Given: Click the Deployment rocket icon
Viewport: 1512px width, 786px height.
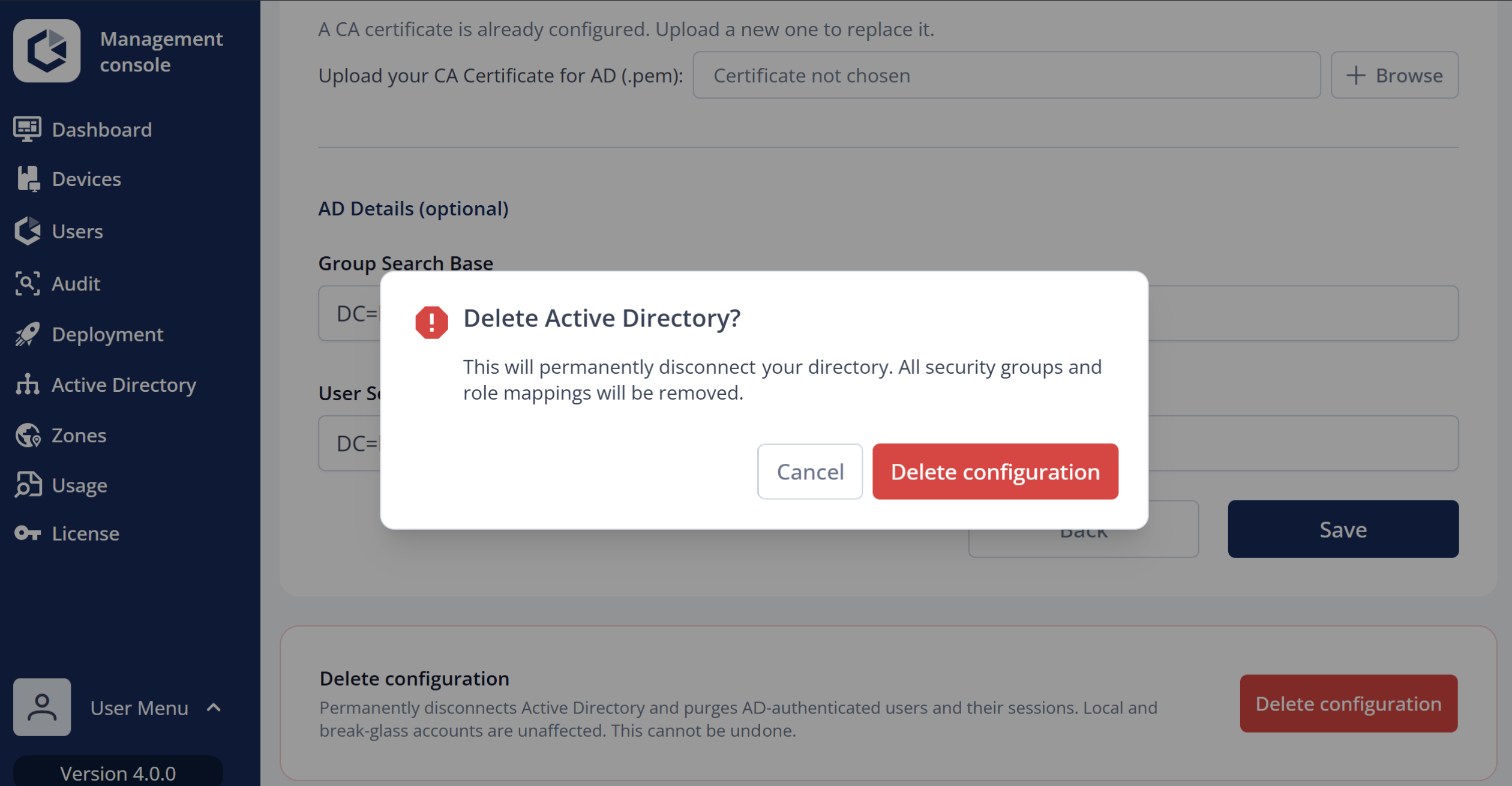Looking at the screenshot, I should coord(28,334).
